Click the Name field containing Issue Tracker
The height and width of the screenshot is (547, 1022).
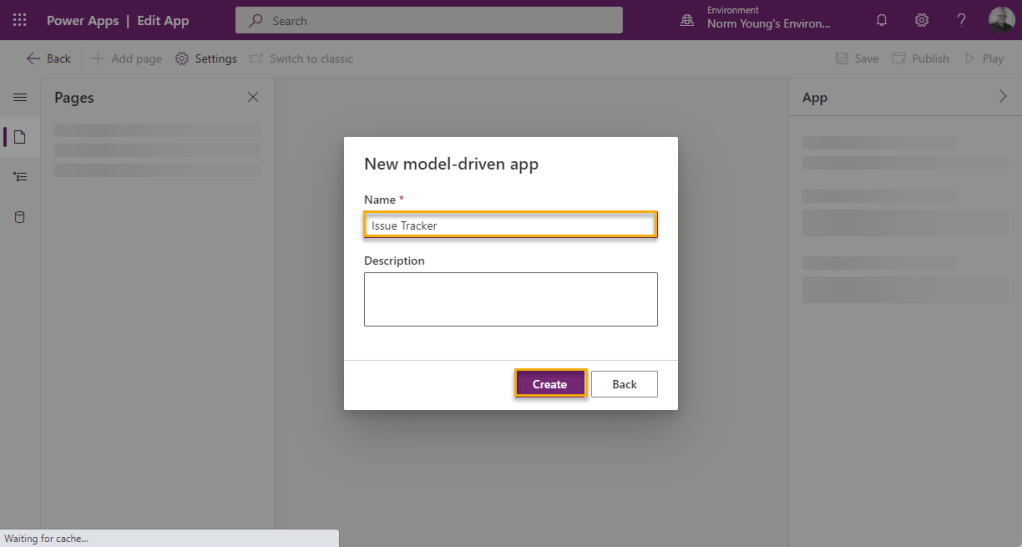tap(510, 225)
